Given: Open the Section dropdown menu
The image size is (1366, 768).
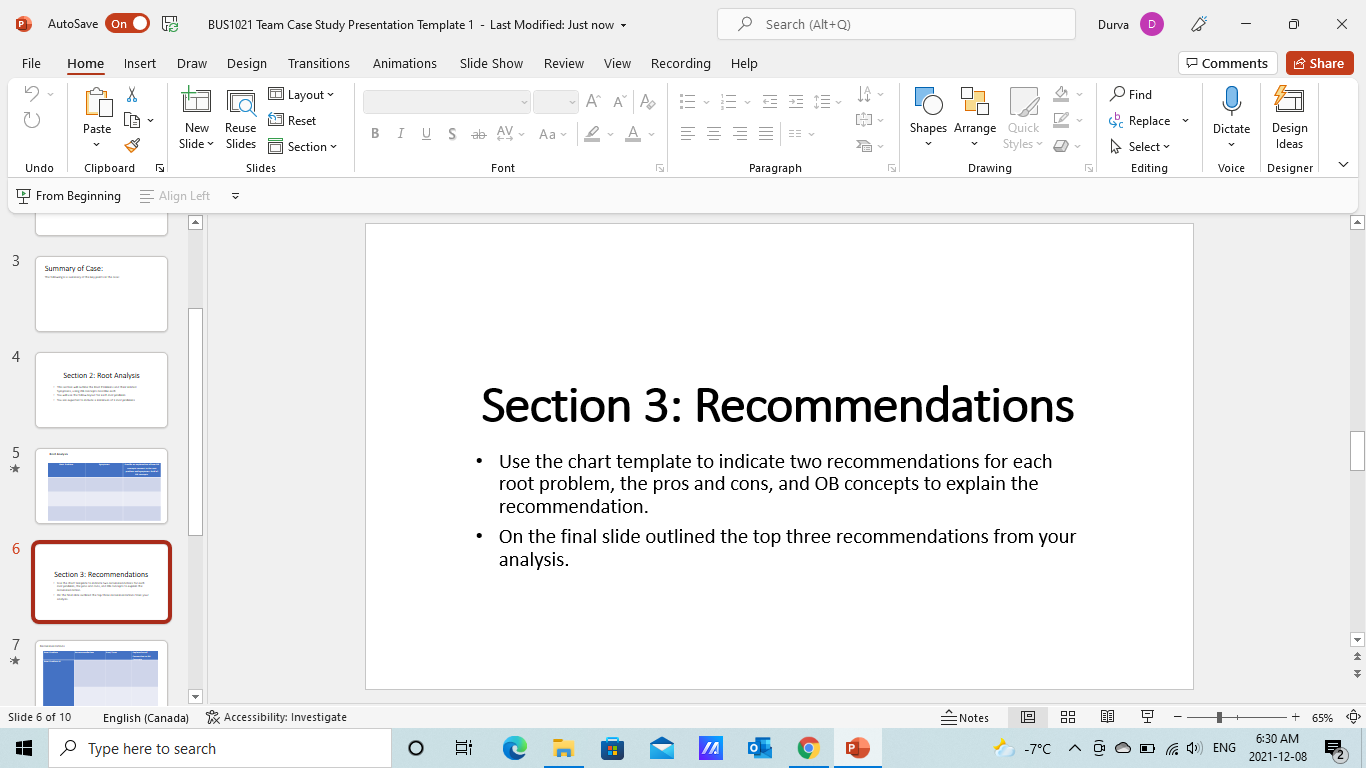Looking at the screenshot, I should pyautogui.click(x=303, y=147).
